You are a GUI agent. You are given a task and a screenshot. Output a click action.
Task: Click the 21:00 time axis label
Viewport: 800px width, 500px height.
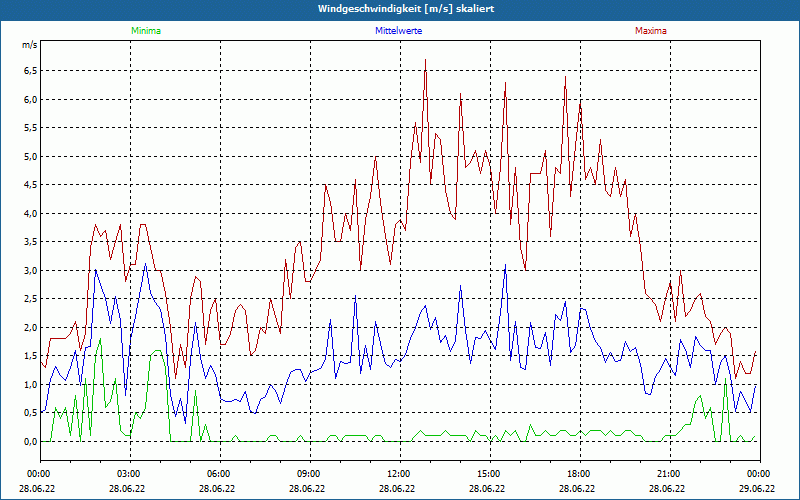click(x=667, y=474)
